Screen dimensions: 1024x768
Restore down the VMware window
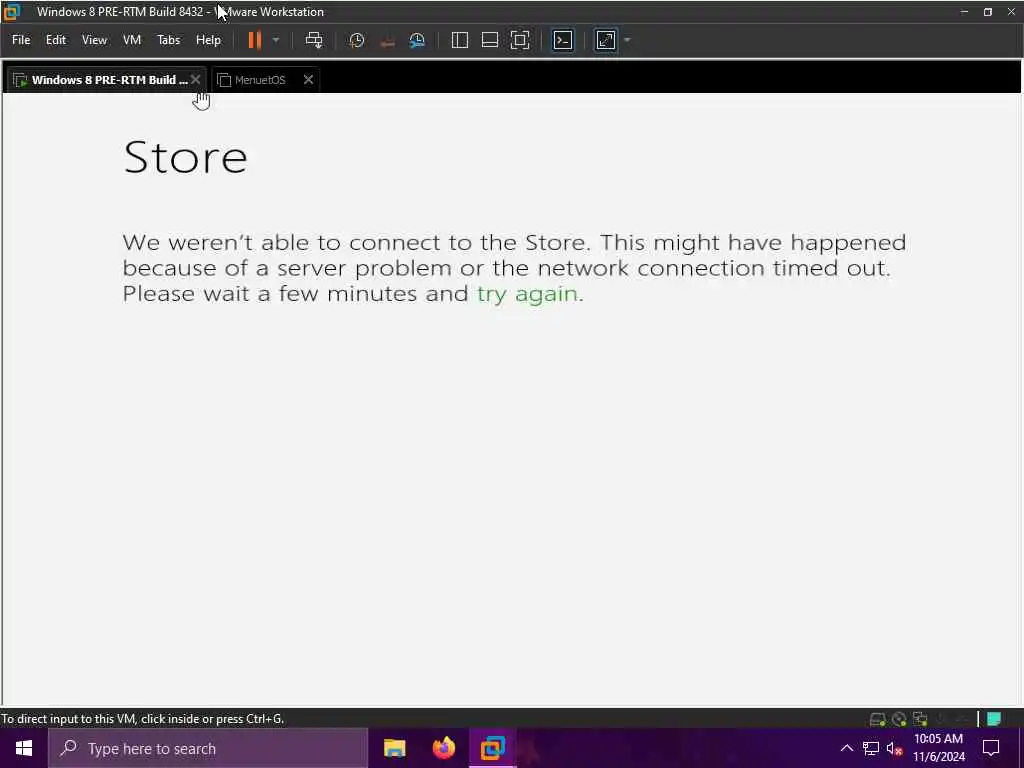point(987,12)
